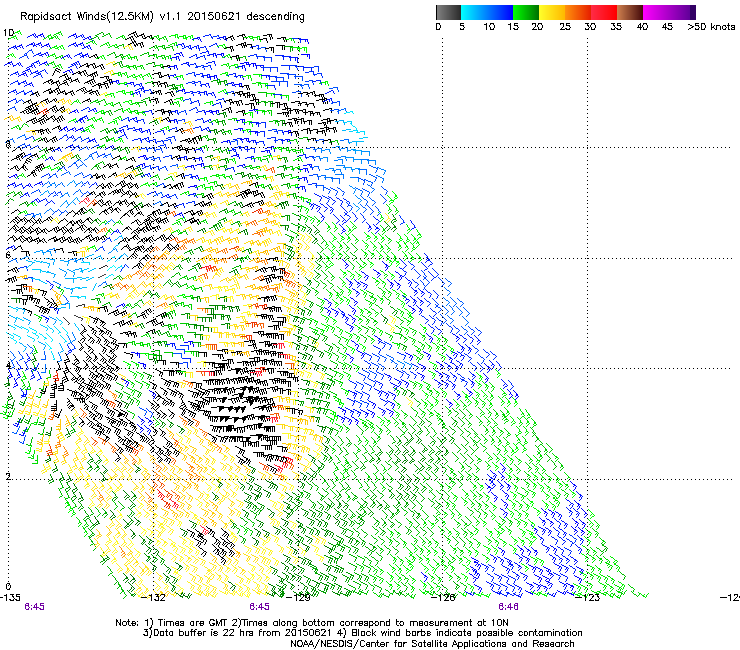Click the NOAA/NESDIS credit line
Viewport: 740px width, 650px height.
tap(432, 644)
